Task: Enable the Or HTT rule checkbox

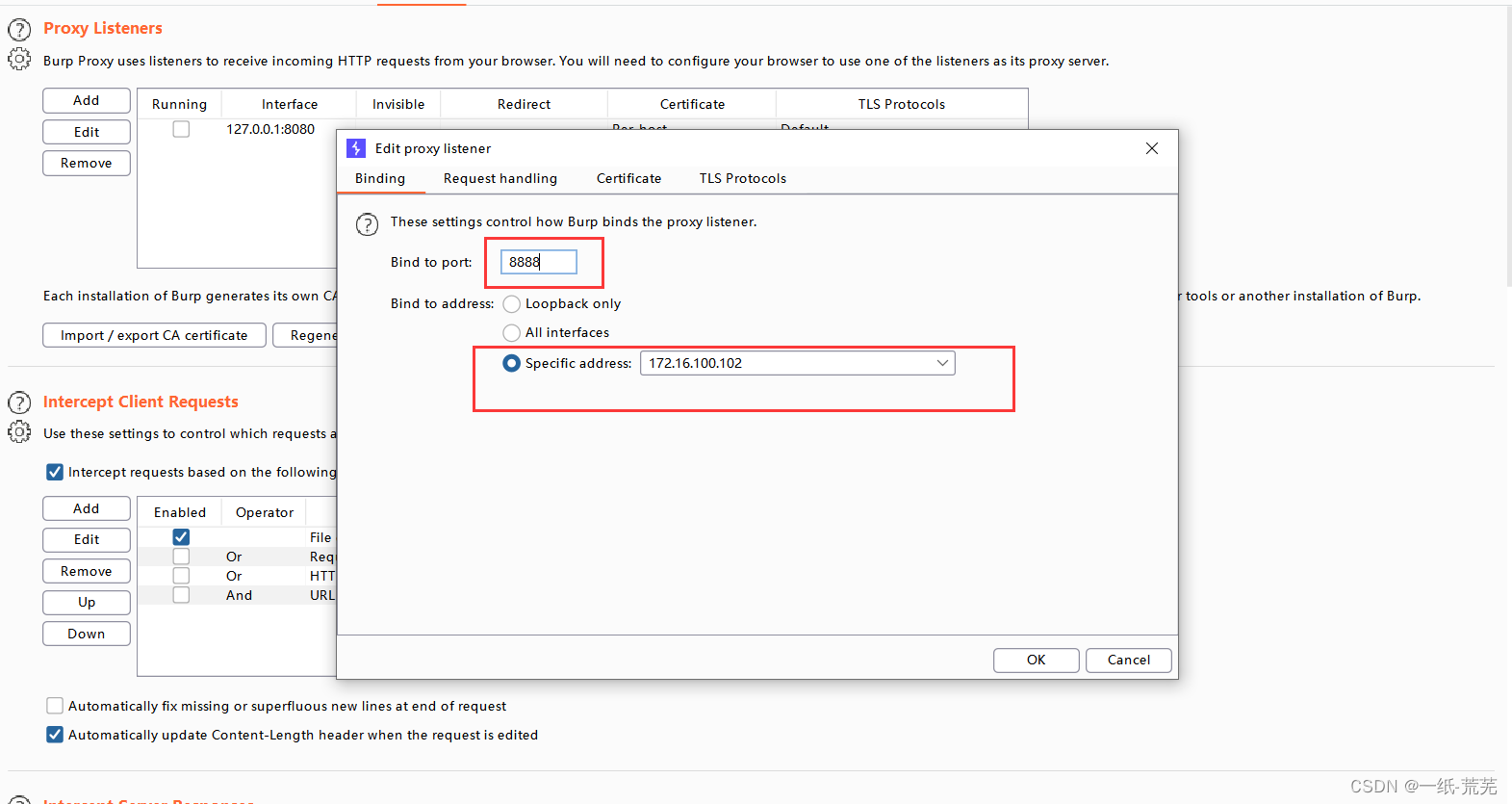Action: tap(181, 576)
